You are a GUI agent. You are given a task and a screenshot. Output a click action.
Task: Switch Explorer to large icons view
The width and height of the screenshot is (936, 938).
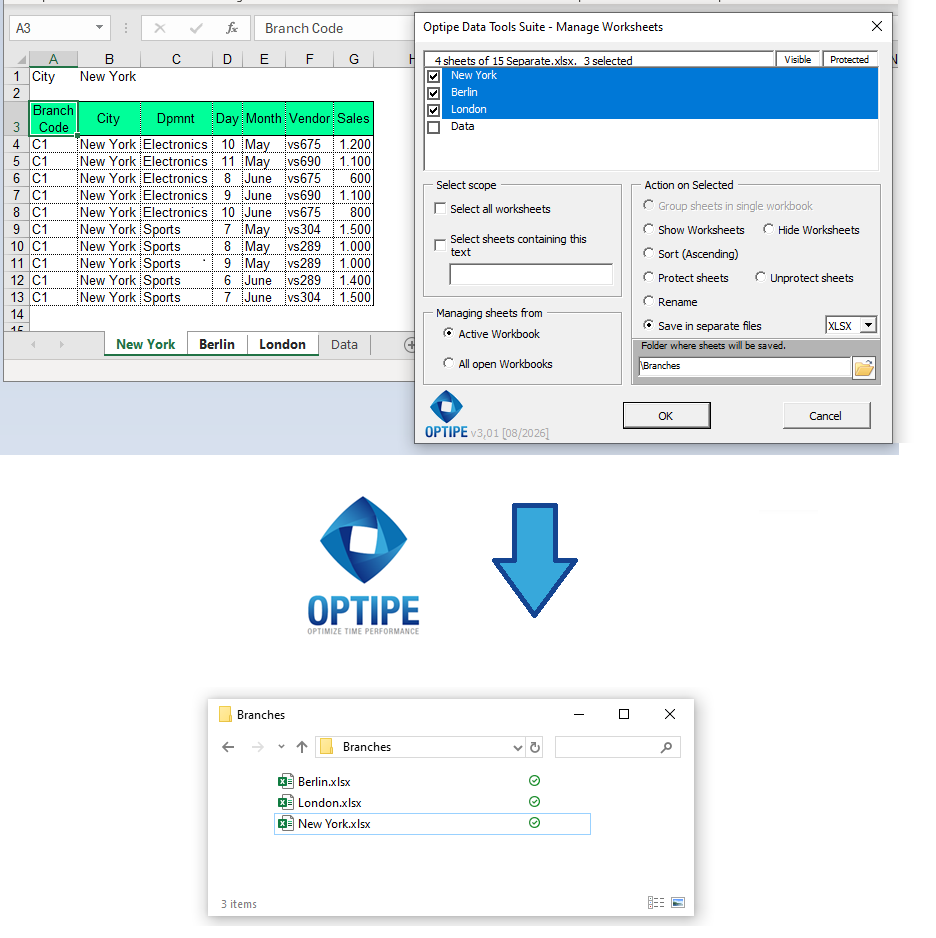pos(678,902)
